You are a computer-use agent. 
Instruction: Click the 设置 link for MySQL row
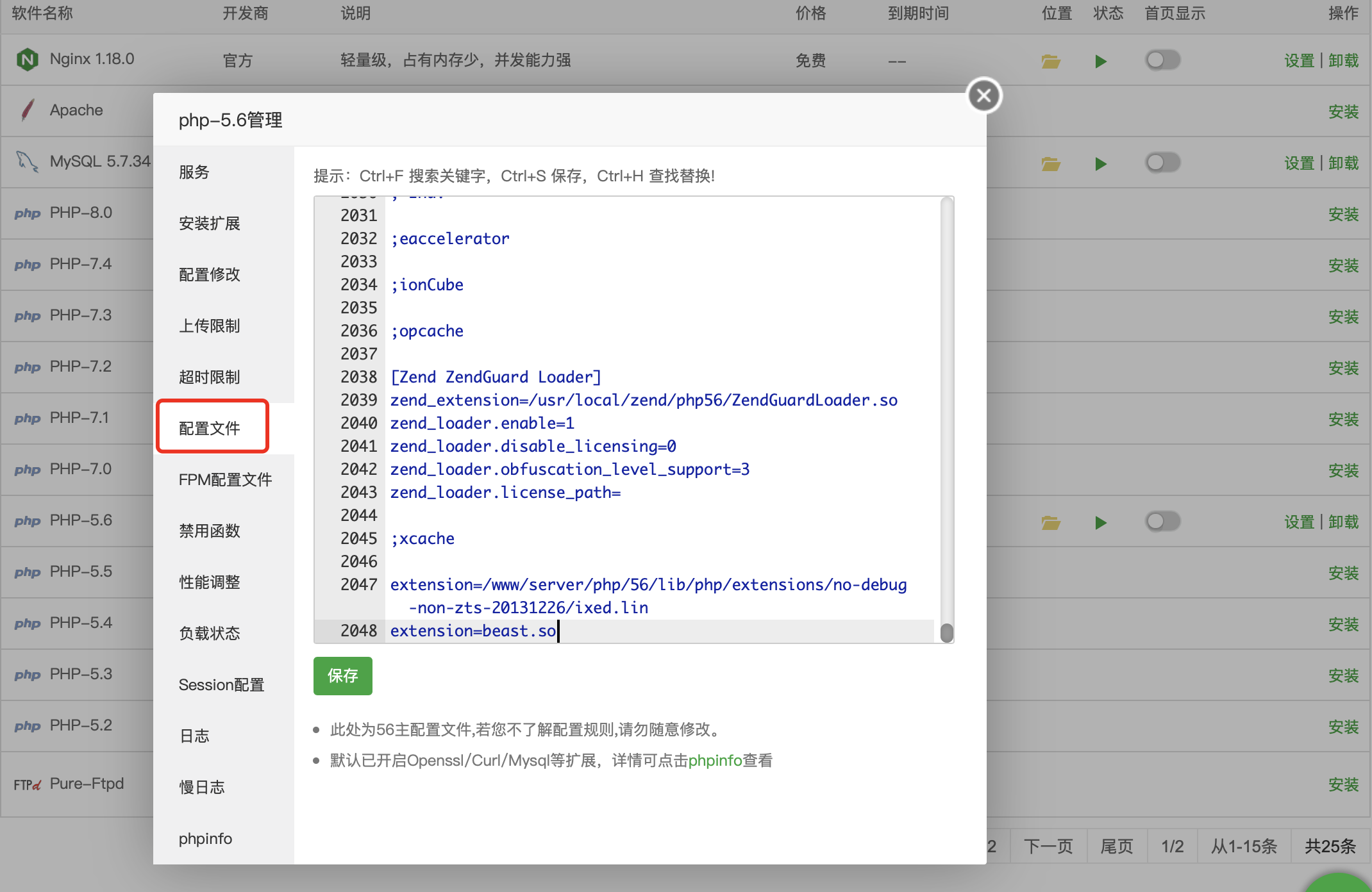pos(1299,163)
